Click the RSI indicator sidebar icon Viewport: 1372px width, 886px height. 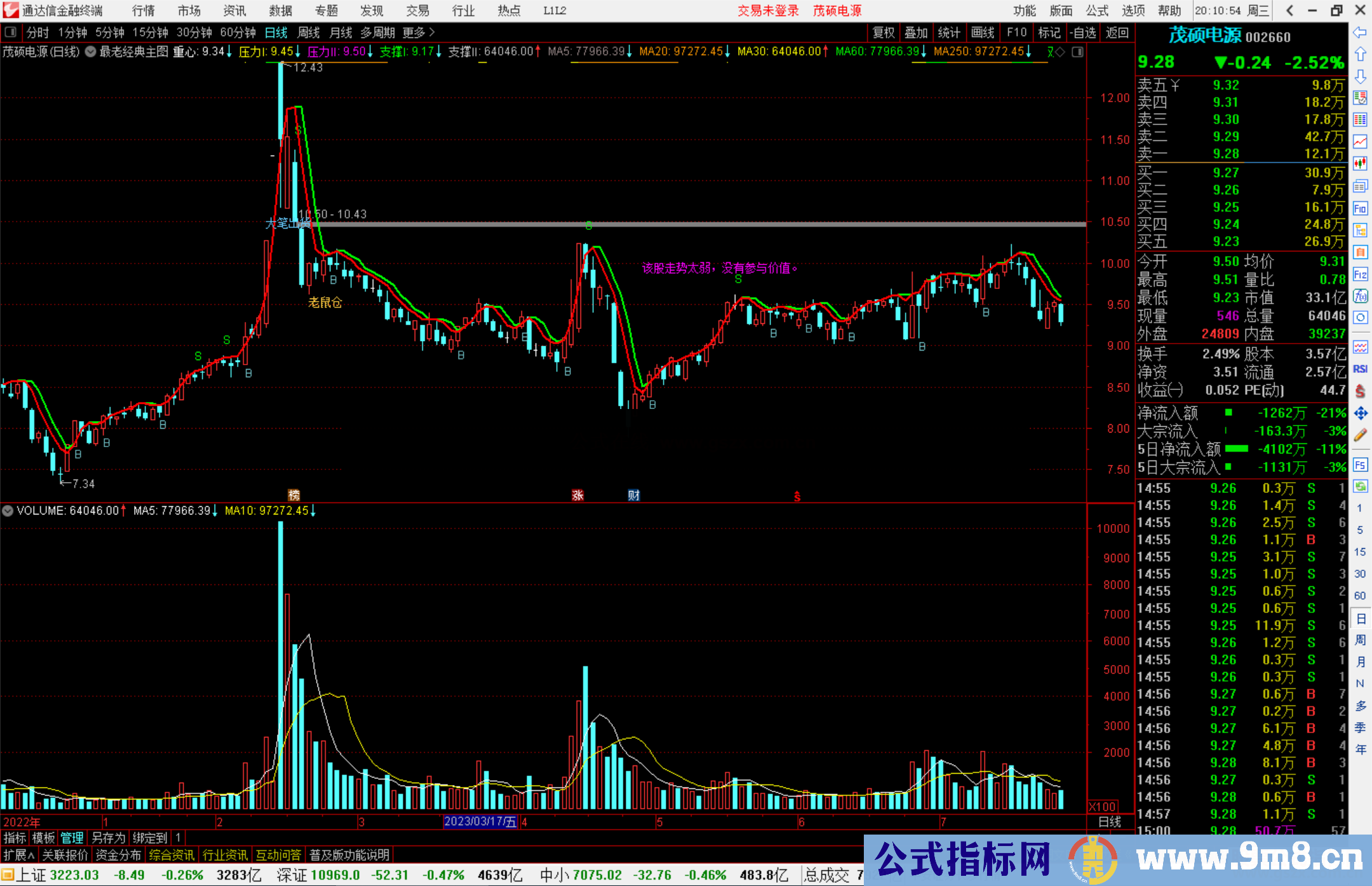(1360, 369)
